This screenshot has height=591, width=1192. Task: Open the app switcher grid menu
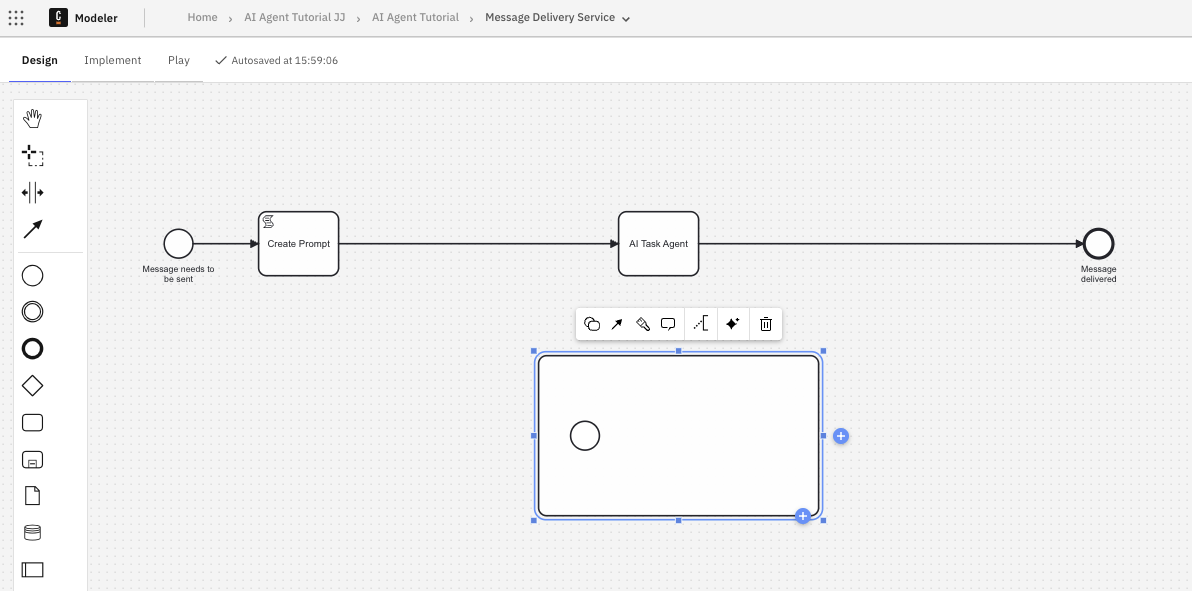[x=16, y=18]
